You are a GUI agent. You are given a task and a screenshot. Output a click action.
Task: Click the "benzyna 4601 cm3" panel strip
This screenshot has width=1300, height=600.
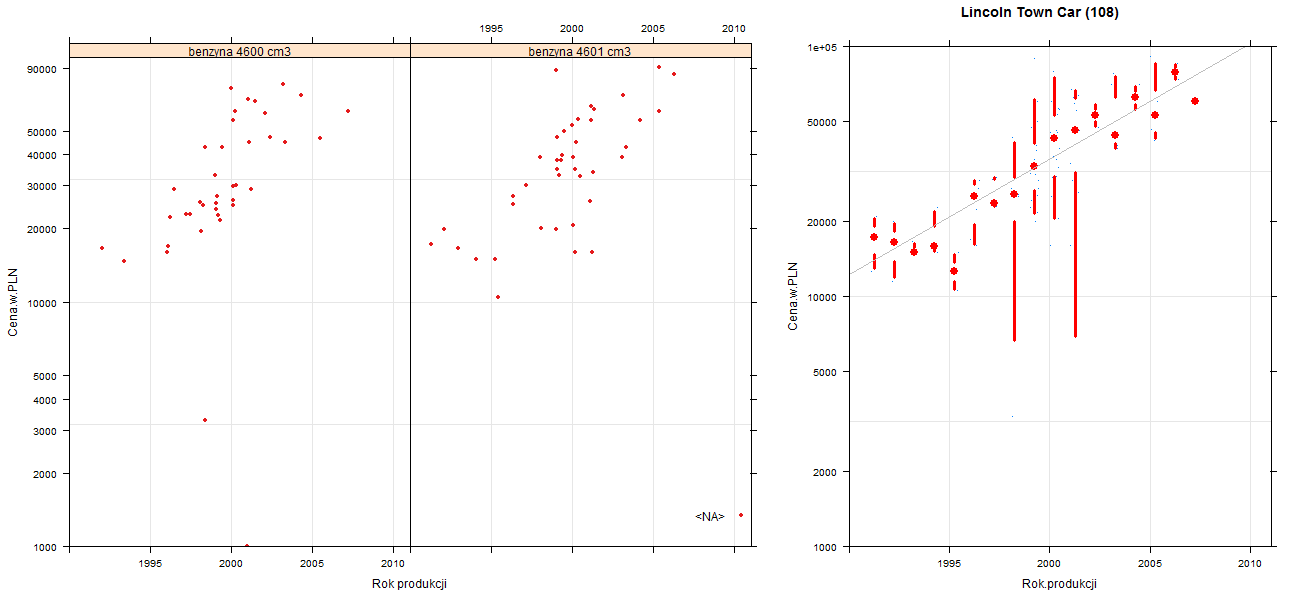tap(580, 50)
